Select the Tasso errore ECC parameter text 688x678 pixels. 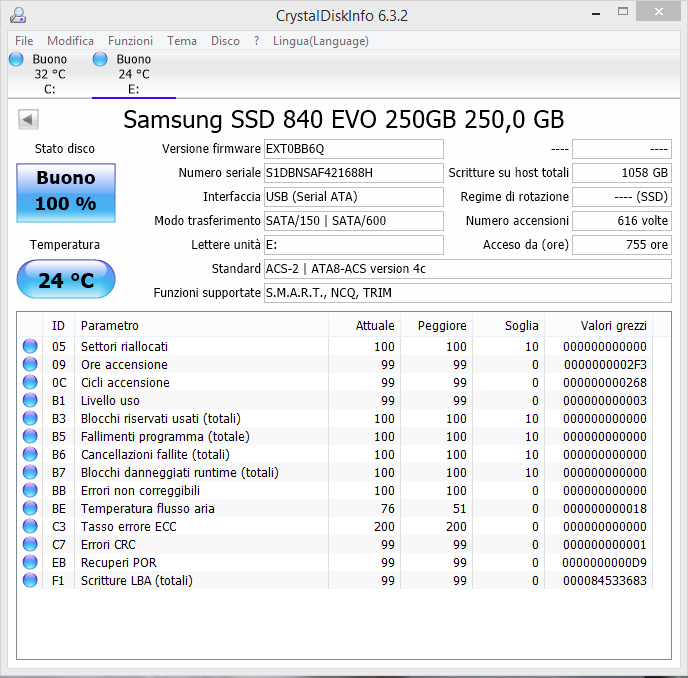pyautogui.click(x=129, y=527)
